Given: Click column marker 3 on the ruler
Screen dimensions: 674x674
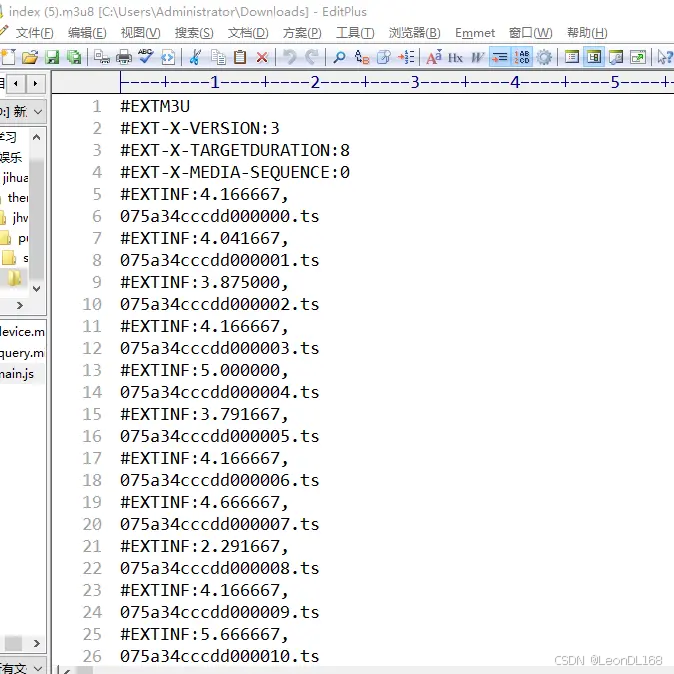Looking at the screenshot, I should click(415, 82).
